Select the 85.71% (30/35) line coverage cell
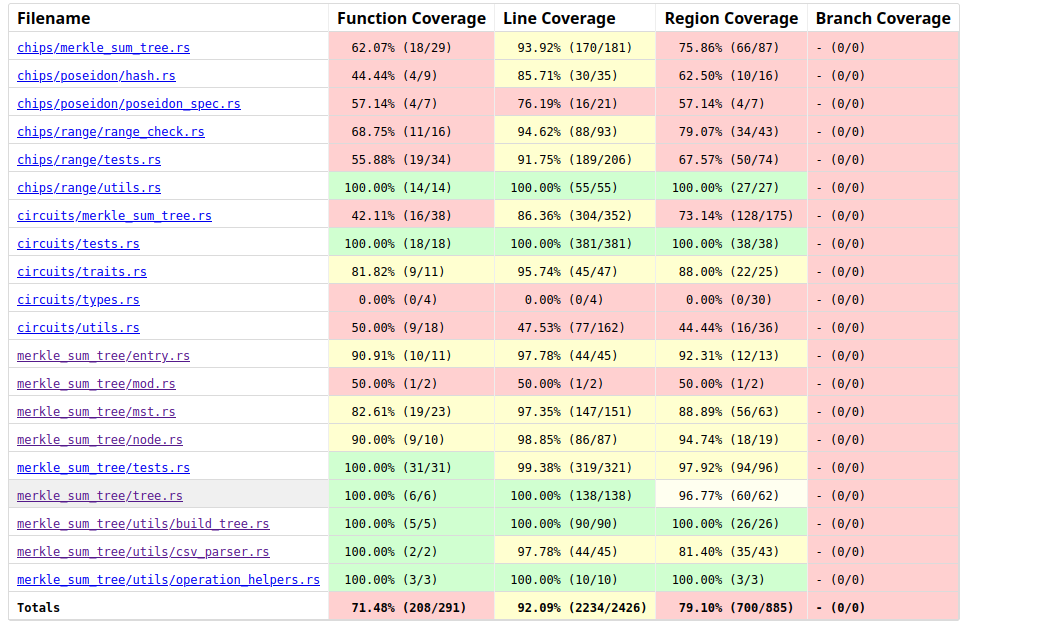1041x634 pixels. click(575, 76)
